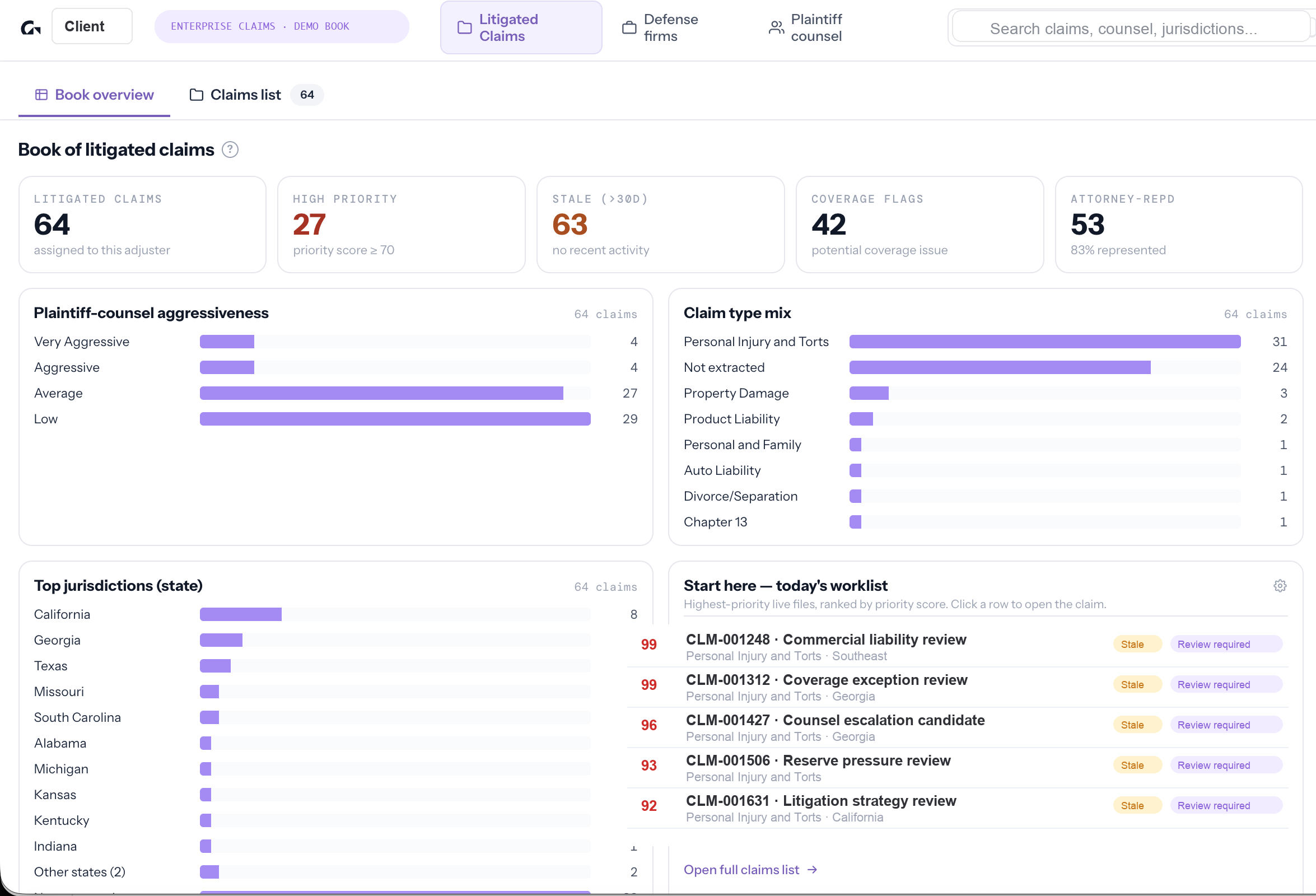
Task: Click the folder icon beside Claims list
Action: point(196,95)
